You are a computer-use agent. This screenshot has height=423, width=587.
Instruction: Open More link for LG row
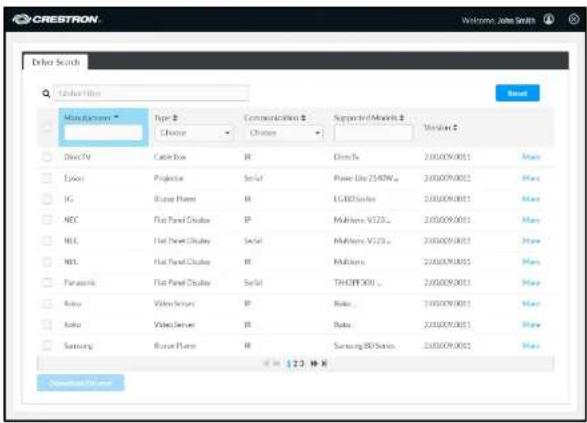tap(531, 199)
